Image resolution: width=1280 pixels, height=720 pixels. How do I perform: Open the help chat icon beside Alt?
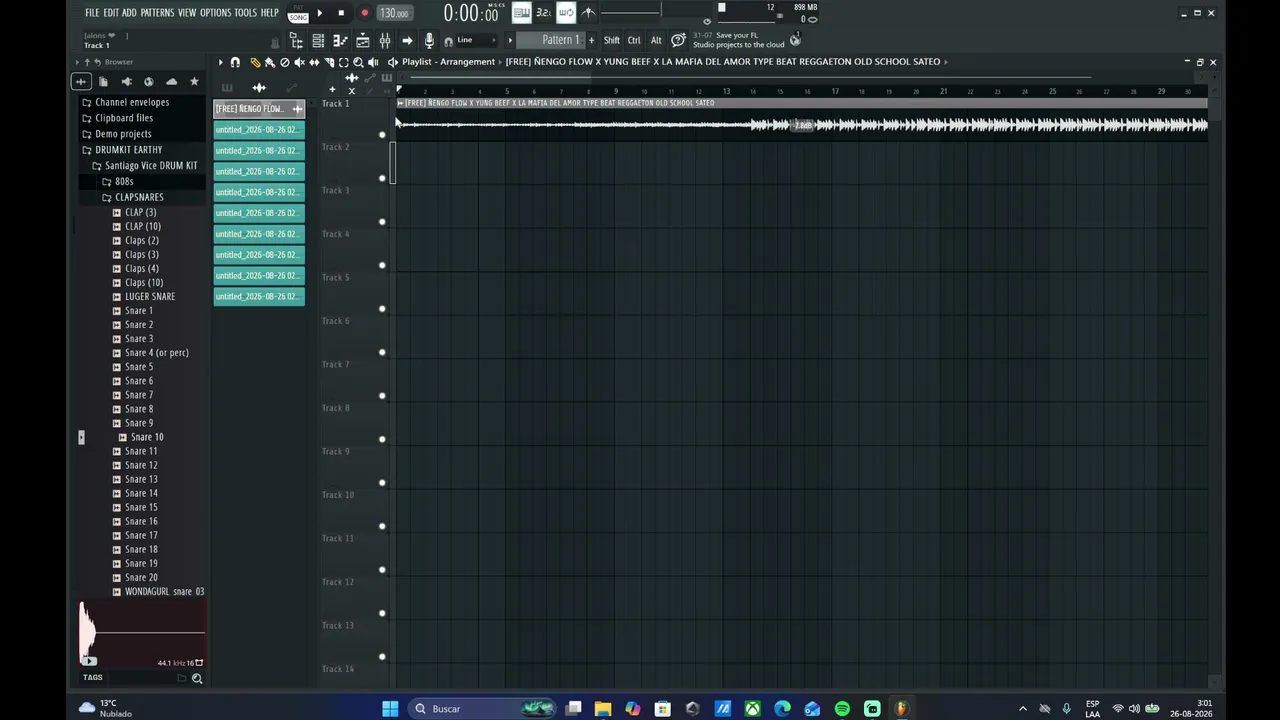click(x=678, y=40)
